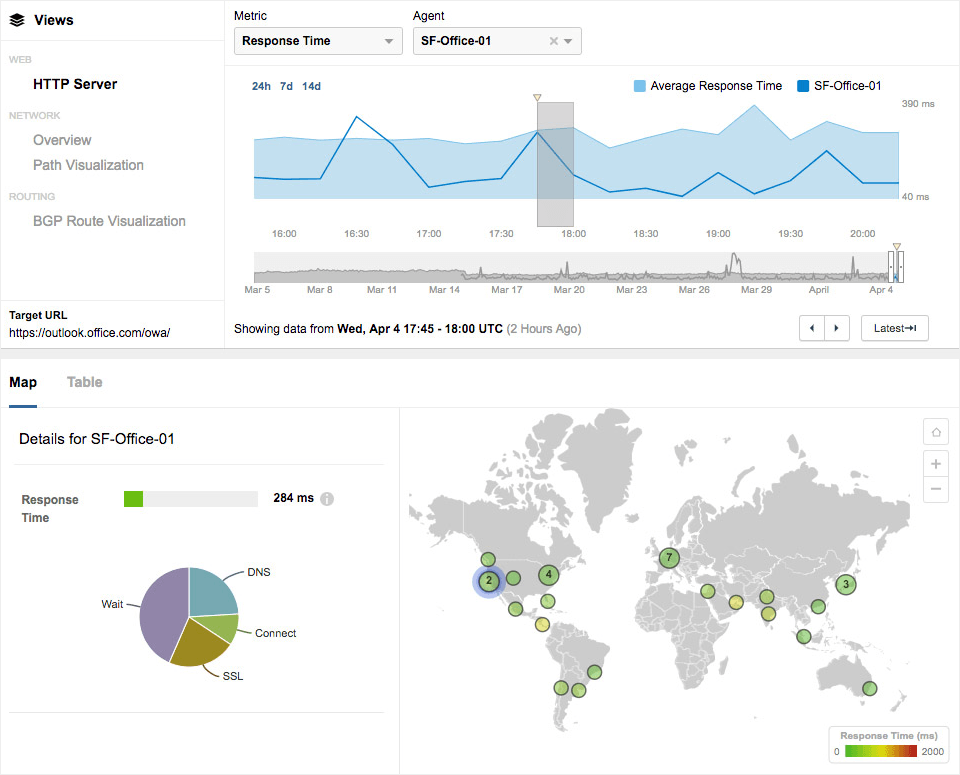Clear the SF-Office-01 agent selection

click(x=554, y=41)
